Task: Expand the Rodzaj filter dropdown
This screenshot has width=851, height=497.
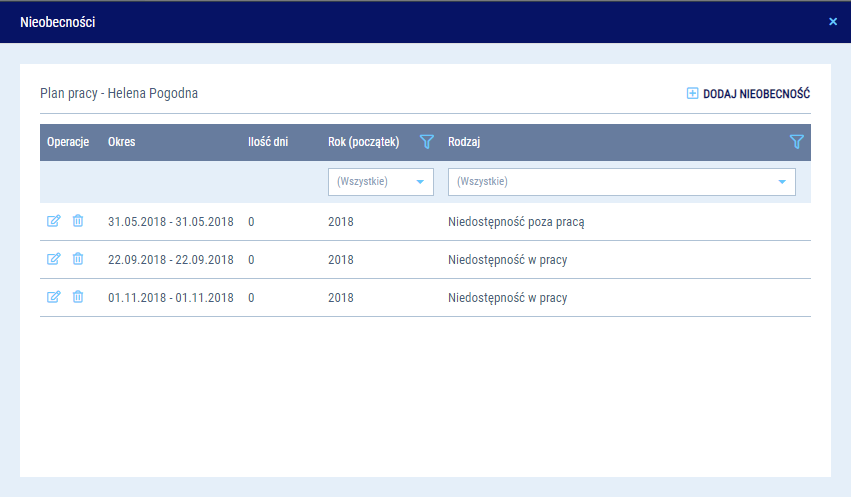Action: (781, 182)
